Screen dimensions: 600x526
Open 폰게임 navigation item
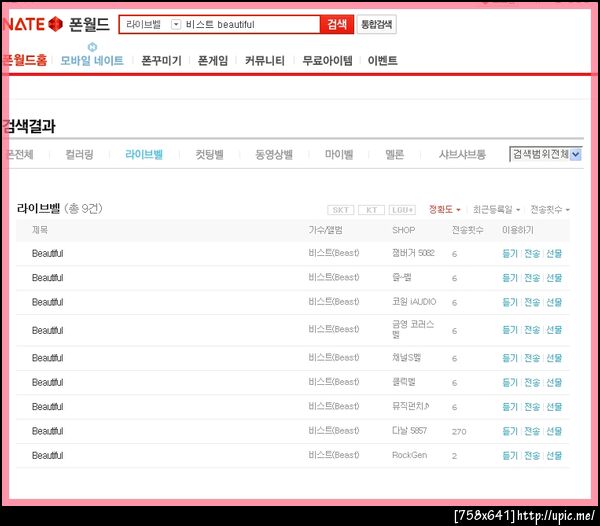[x=213, y=60]
